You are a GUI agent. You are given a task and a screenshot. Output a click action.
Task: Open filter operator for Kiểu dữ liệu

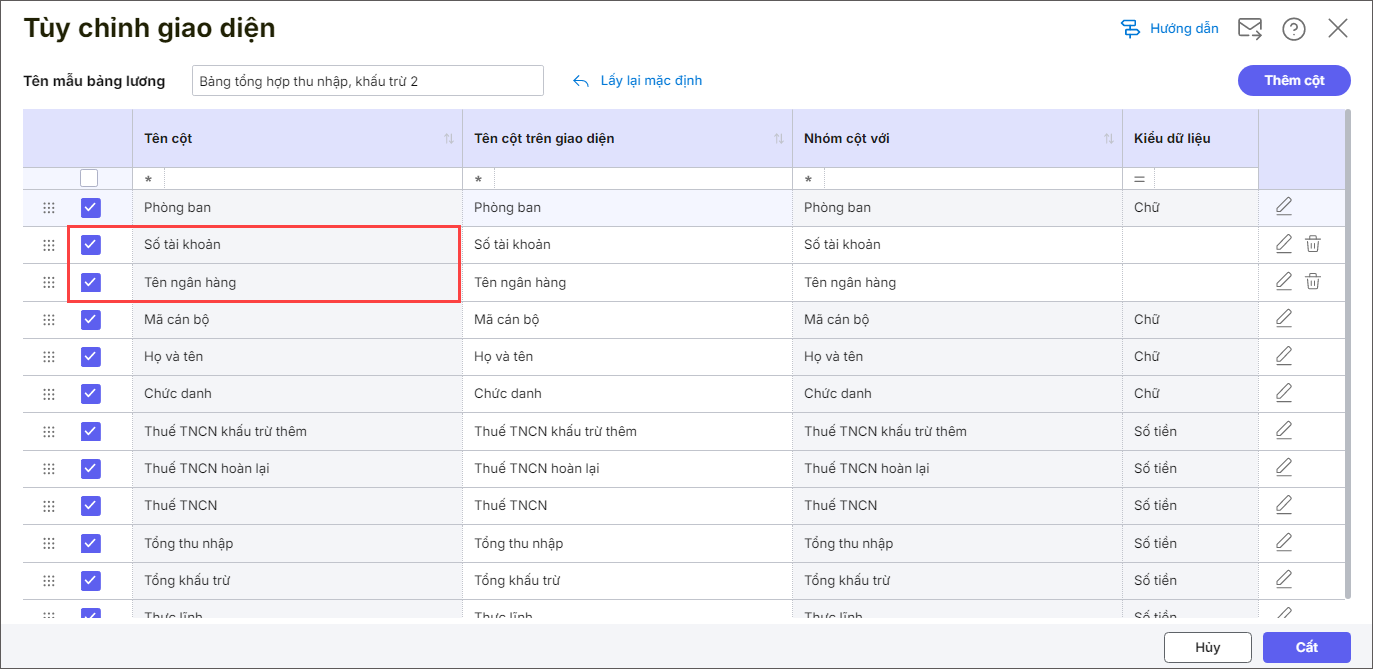1139,179
